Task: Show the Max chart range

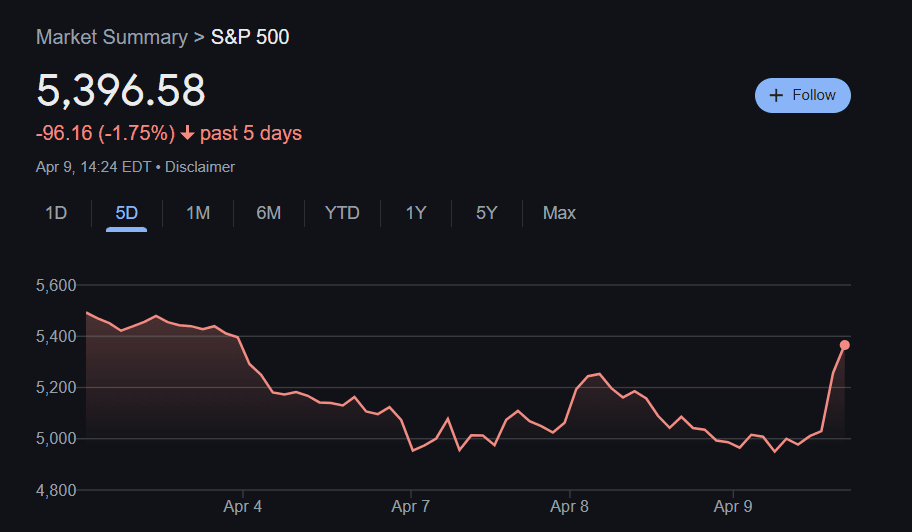Action: click(559, 213)
